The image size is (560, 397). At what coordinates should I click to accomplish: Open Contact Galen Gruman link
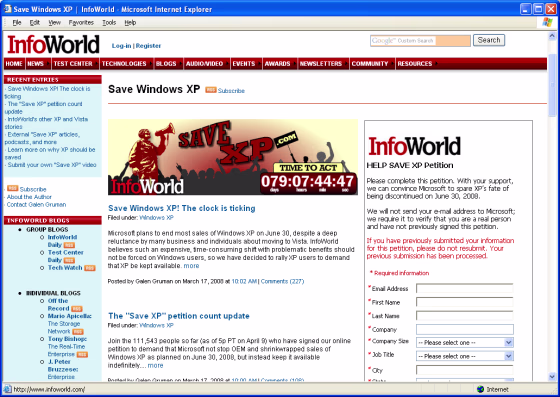pos(36,205)
